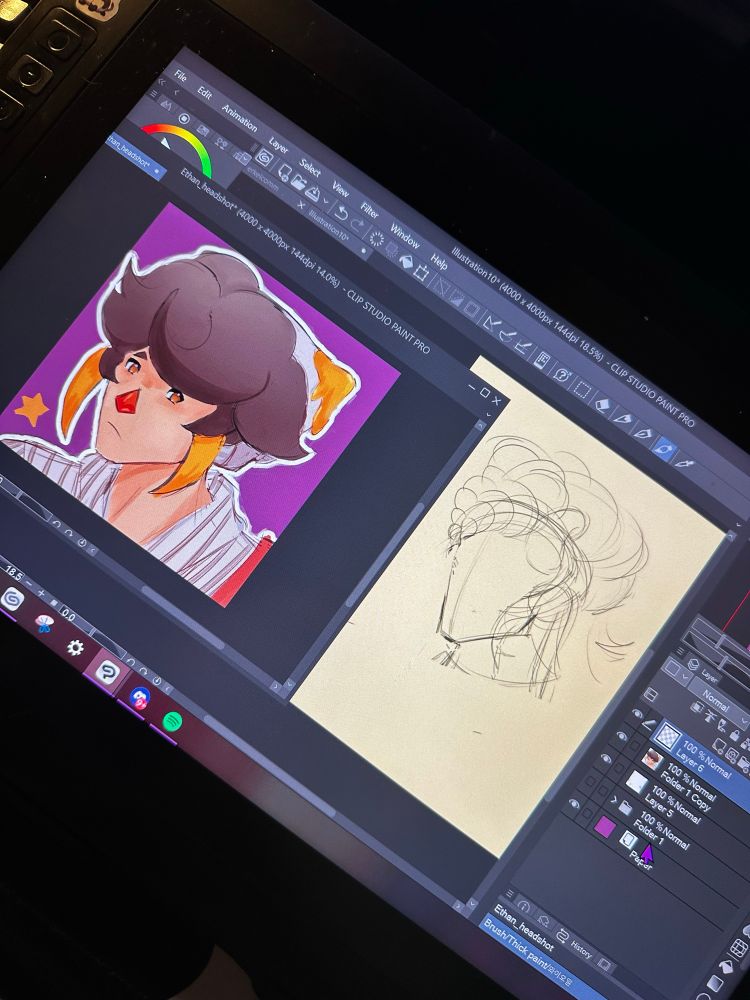Click the Open file folder icon

(298, 182)
